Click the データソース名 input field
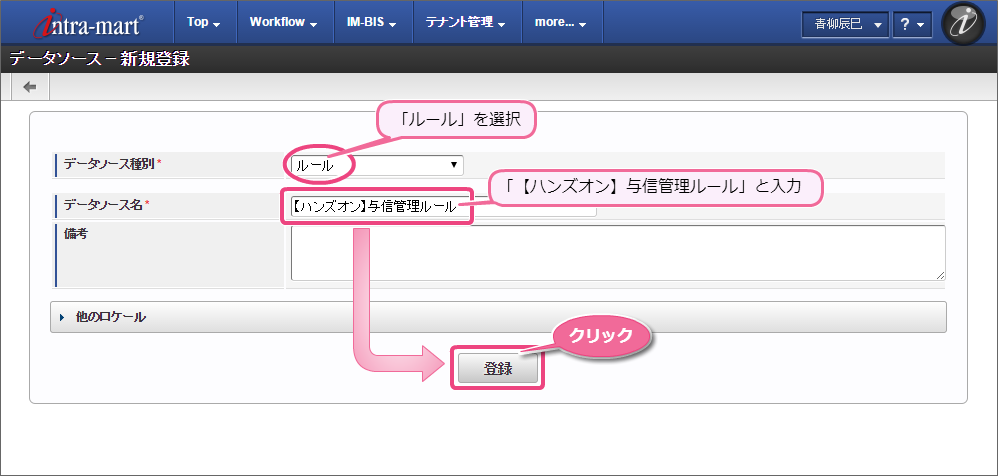This screenshot has width=998, height=476. tap(444, 206)
